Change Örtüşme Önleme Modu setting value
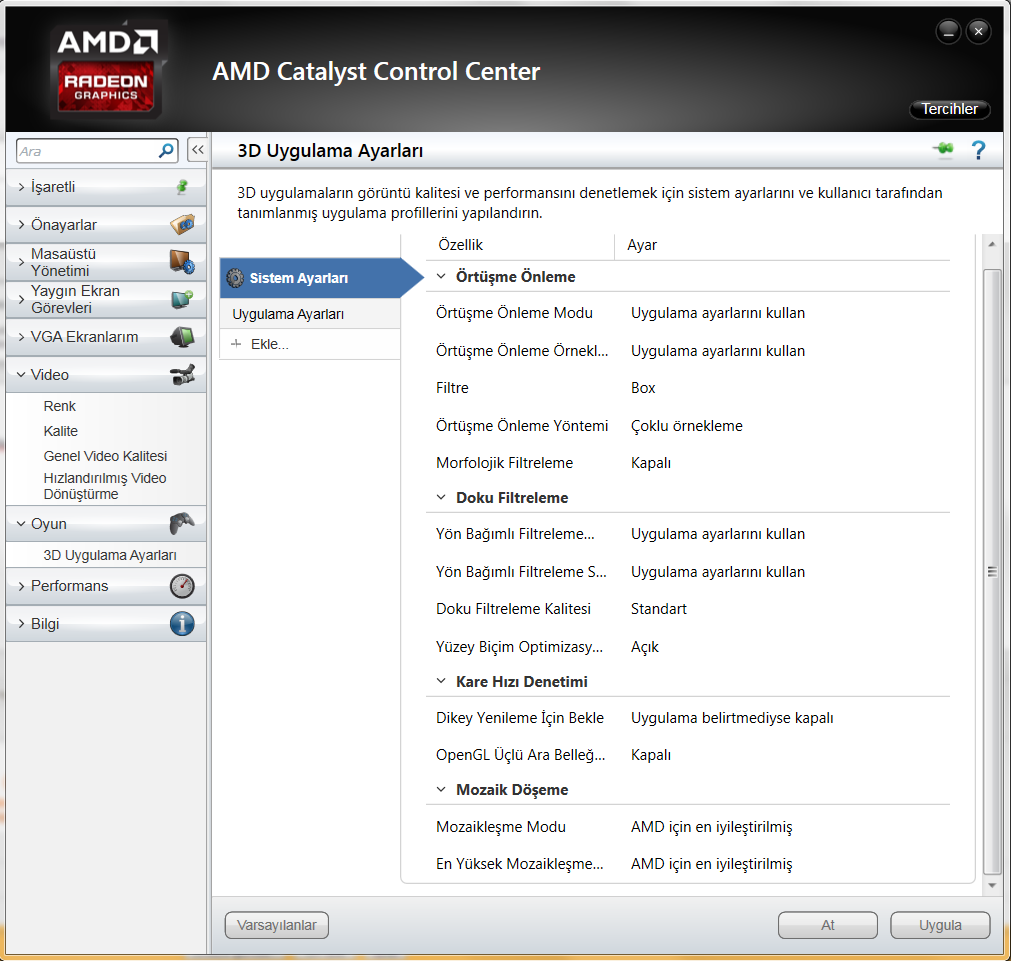The image size is (1011, 961). (x=718, y=313)
